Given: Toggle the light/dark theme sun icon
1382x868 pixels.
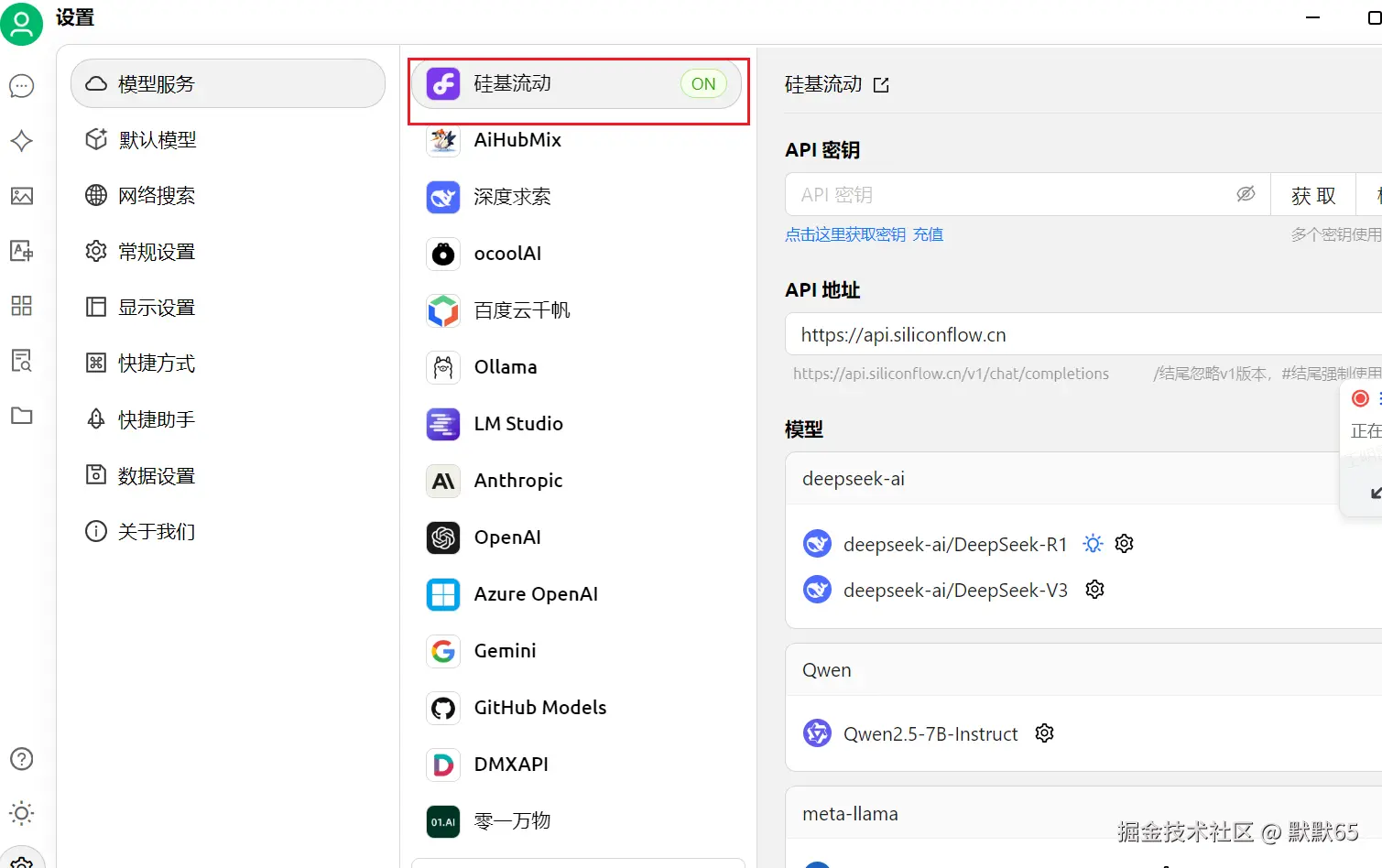Looking at the screenshot, I should point(22,813).
